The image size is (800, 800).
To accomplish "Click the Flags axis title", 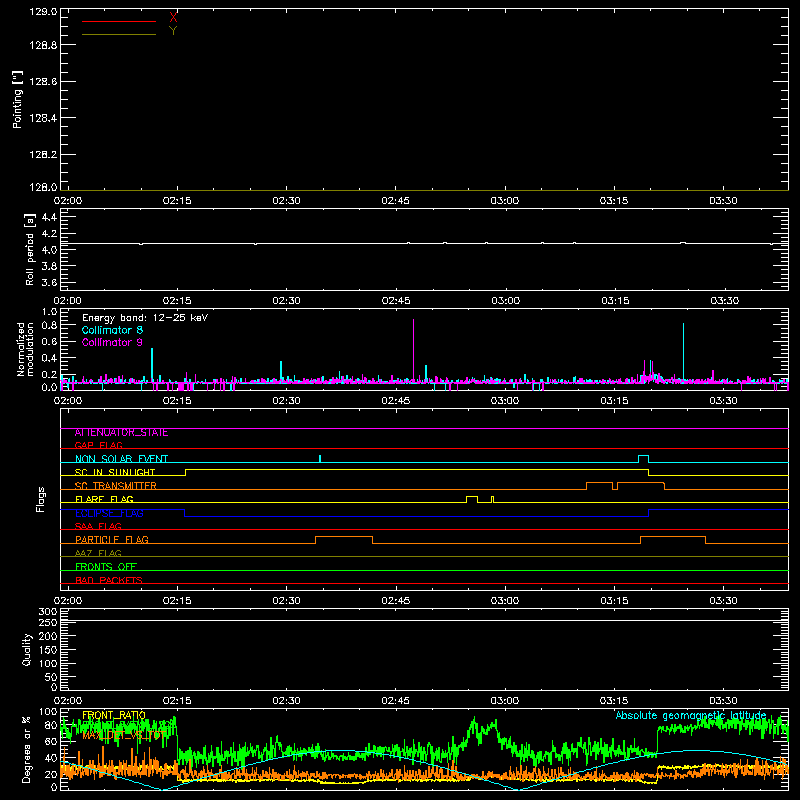I will click(x=41, y=500).
